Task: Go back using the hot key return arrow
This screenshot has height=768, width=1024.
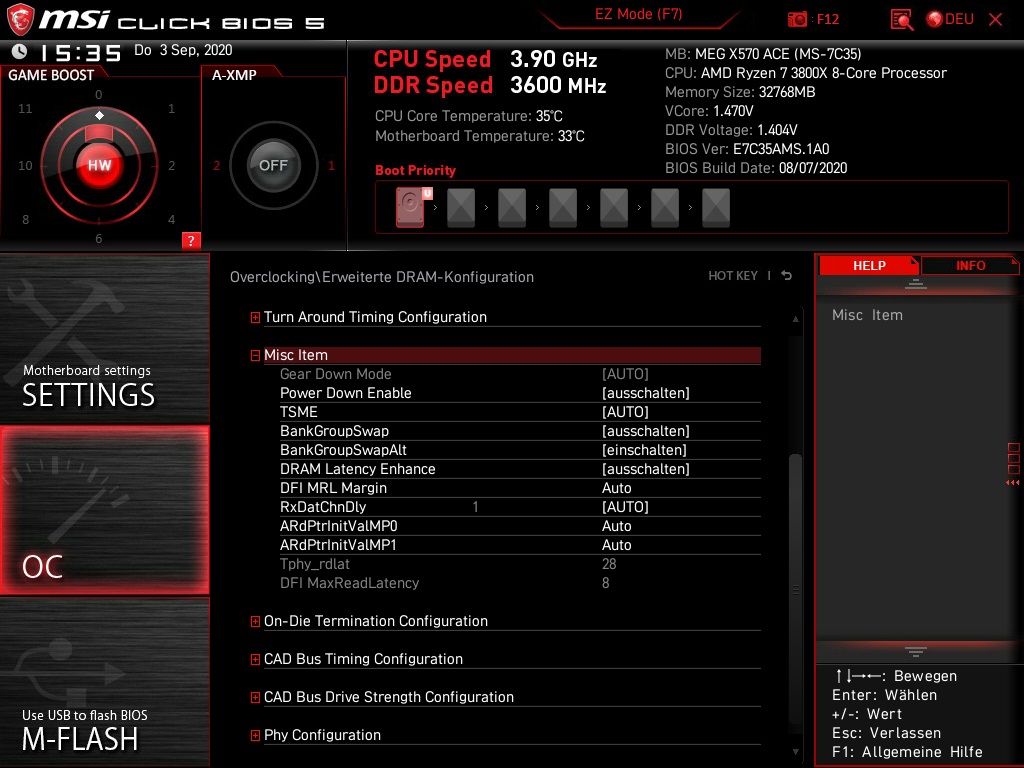Action: 787,276
